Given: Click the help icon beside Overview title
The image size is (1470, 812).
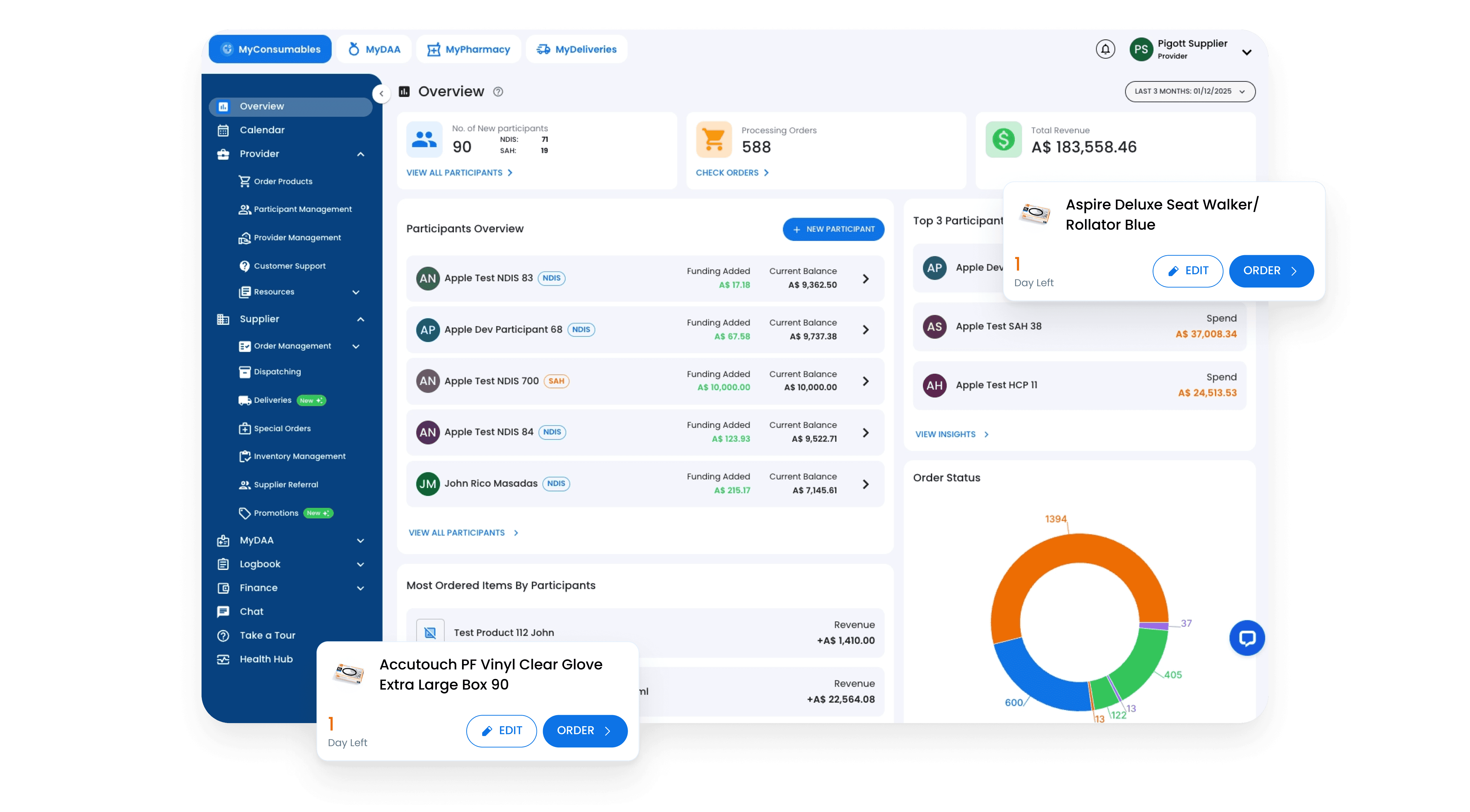Looking at the screenshot, I should 498,92.
